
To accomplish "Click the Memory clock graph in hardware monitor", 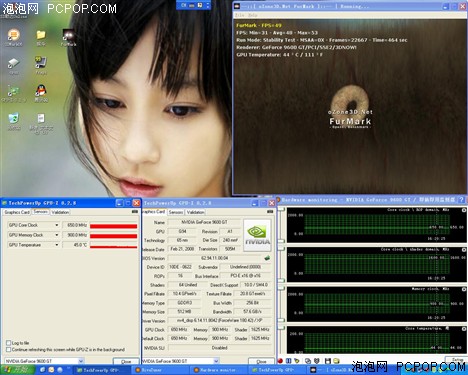I will coord(377,304).
